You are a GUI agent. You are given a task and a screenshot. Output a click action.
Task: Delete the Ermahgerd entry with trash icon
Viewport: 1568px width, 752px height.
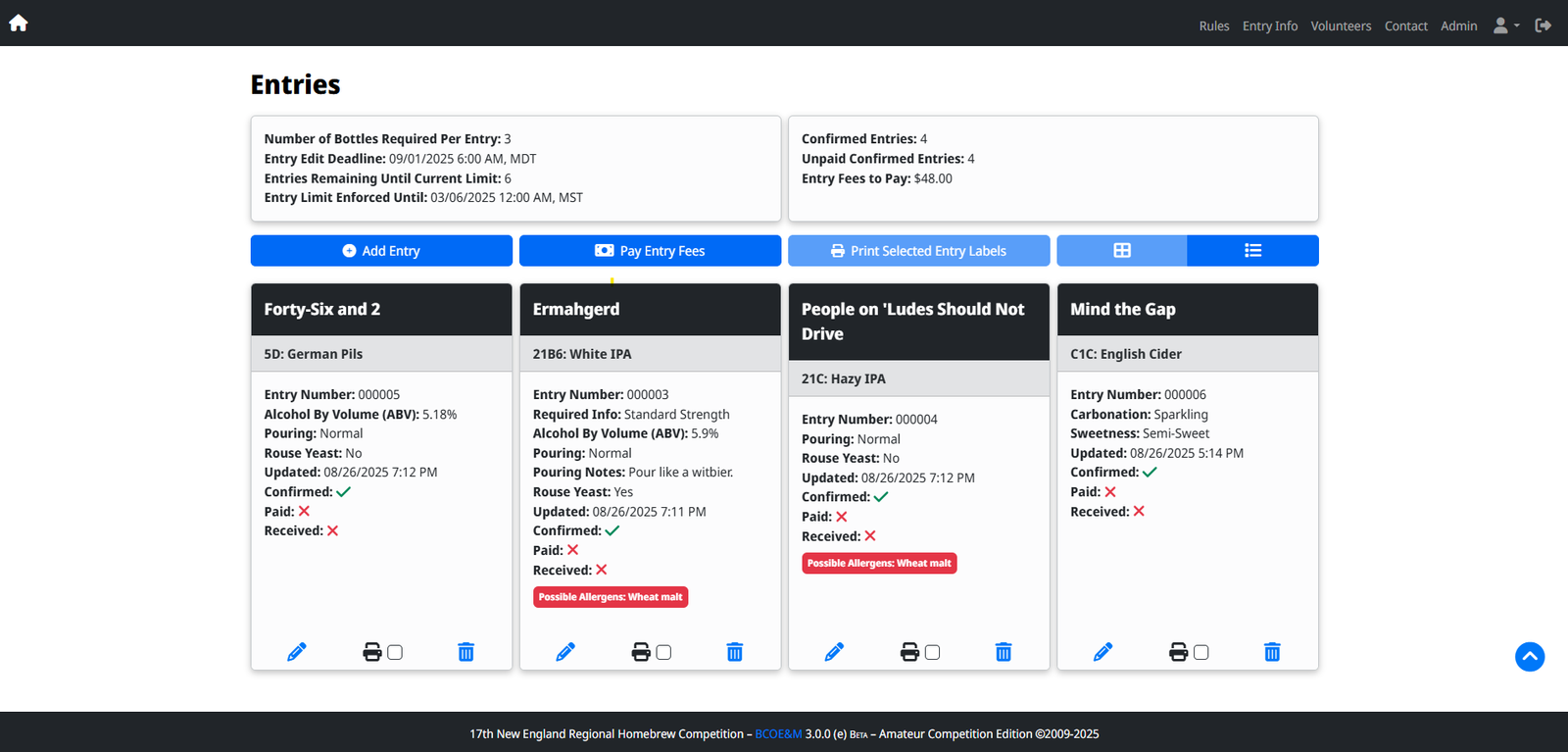coord(734,652)
